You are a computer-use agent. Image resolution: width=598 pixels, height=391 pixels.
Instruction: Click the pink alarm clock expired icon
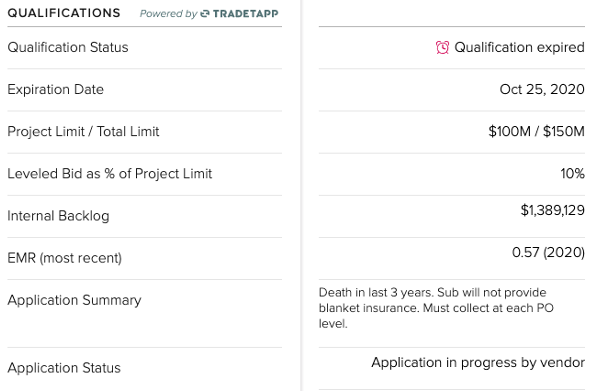[442, 48]
